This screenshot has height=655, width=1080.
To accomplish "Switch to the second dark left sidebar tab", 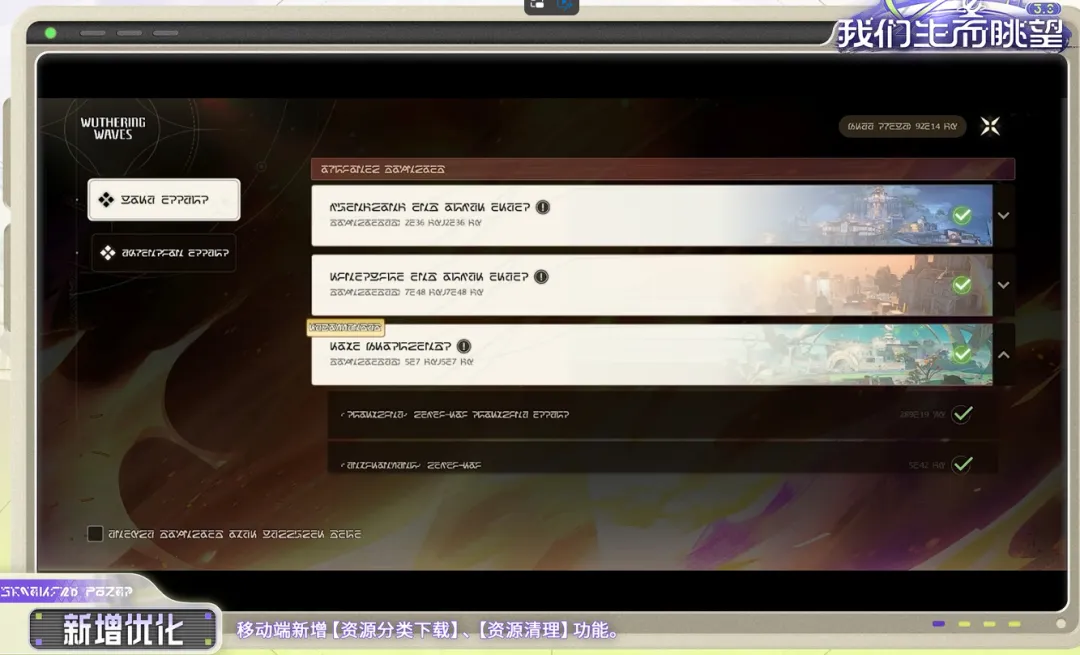I will [164, 253].
